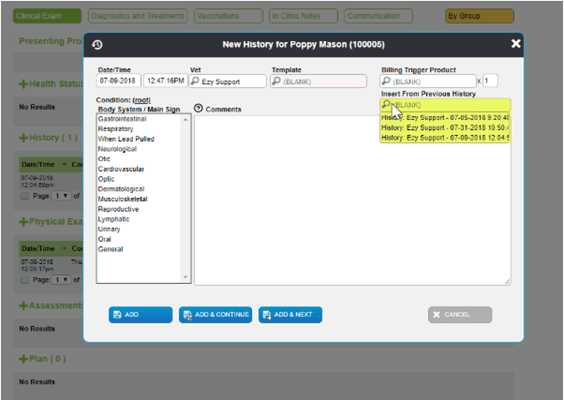Select Respiratory in Body System list

coord(115,129)
